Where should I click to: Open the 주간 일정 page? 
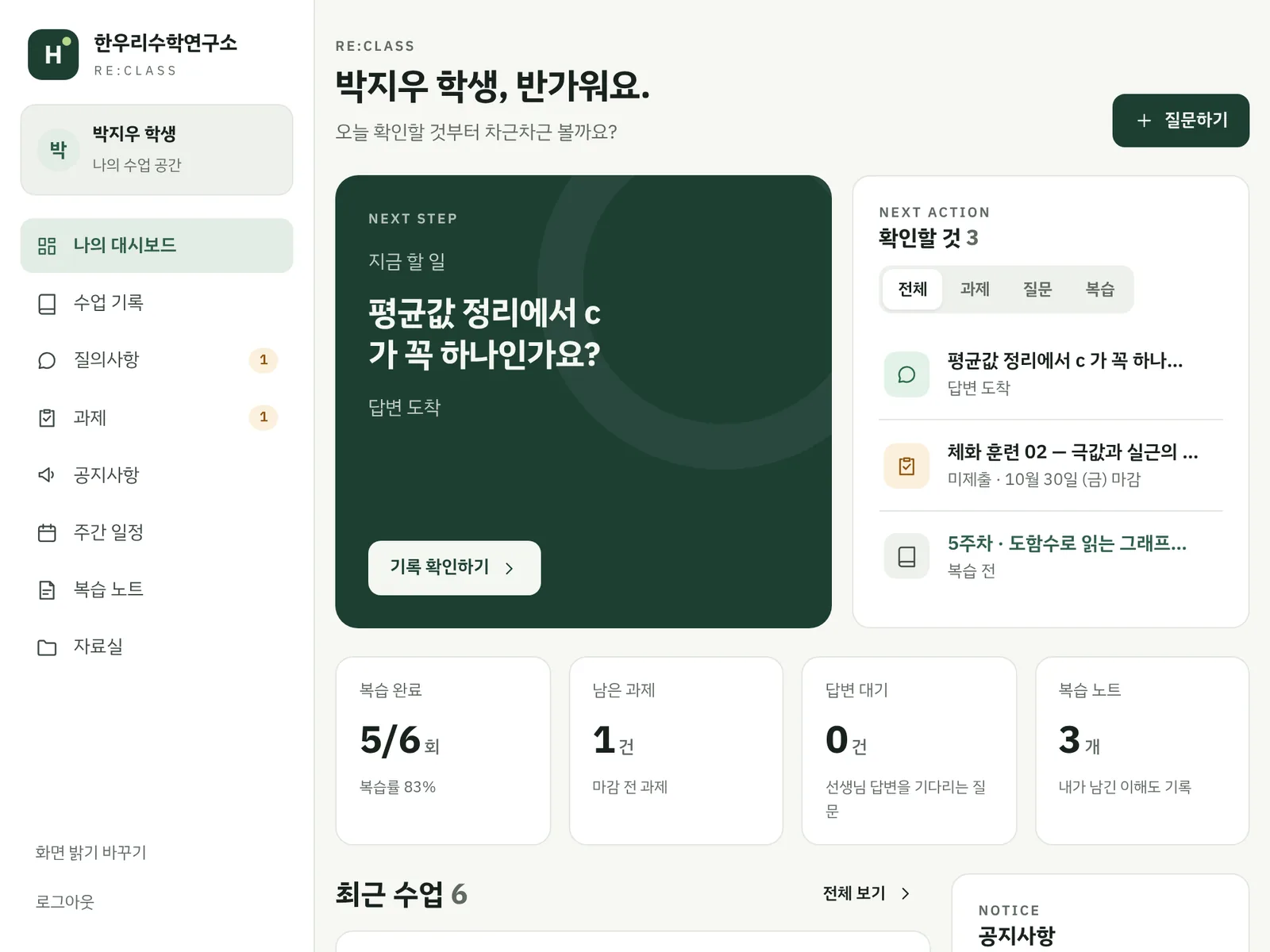click(x=156, y=532)
